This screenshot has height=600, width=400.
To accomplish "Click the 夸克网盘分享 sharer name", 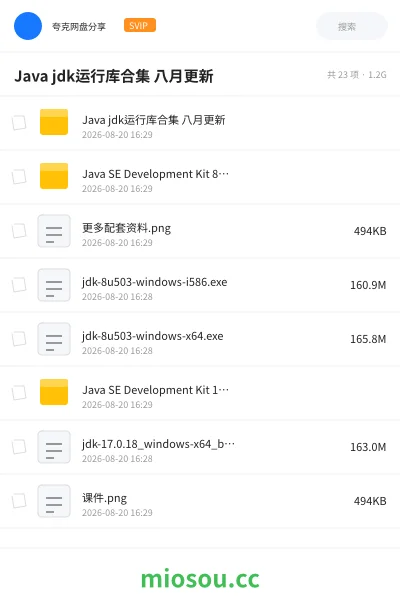I will 79,26.
